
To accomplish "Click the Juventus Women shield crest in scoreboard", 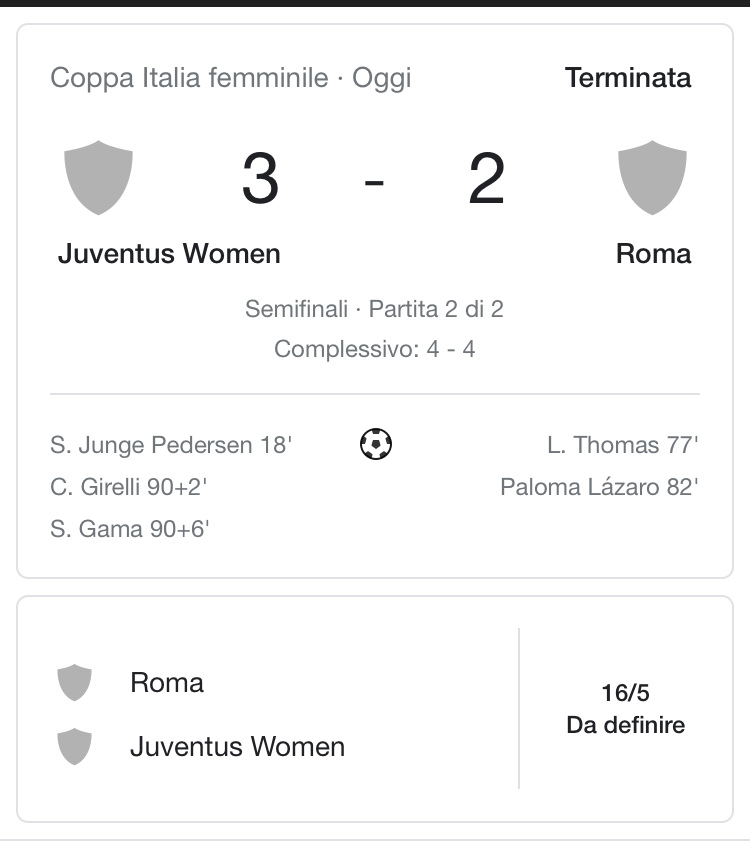I will tap(98, 178).
